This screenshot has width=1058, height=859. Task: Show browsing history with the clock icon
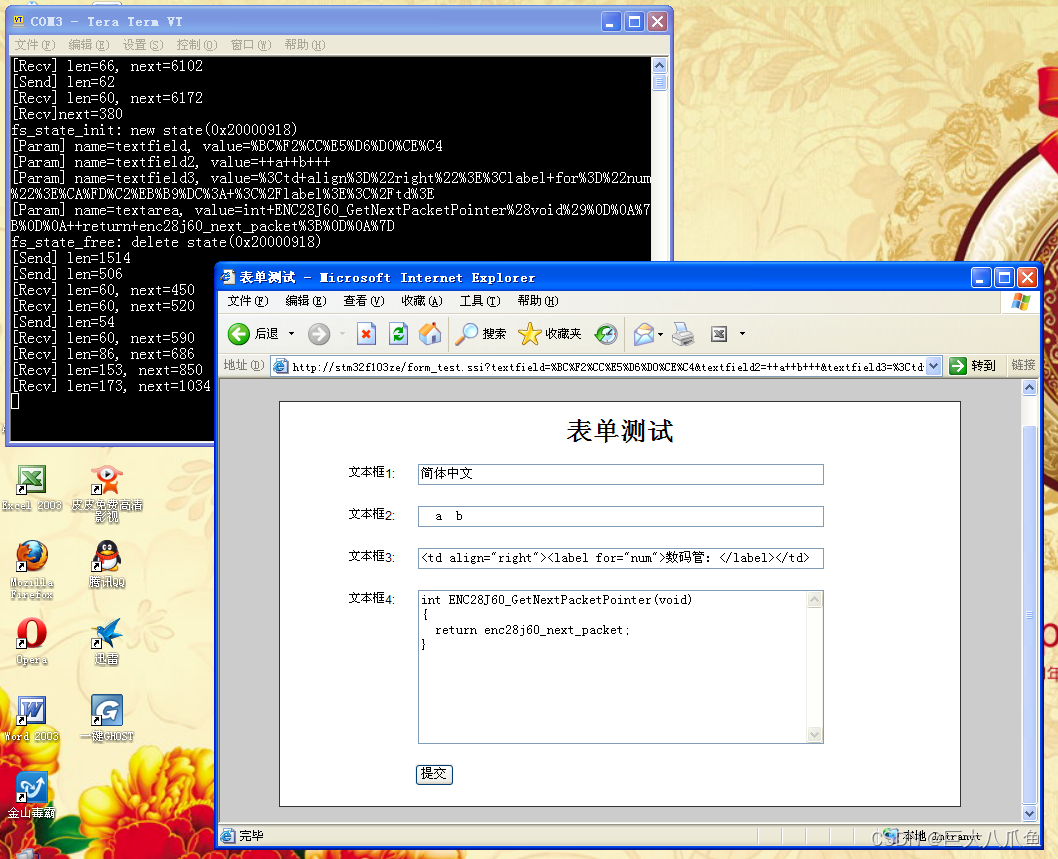coord(606,333)
